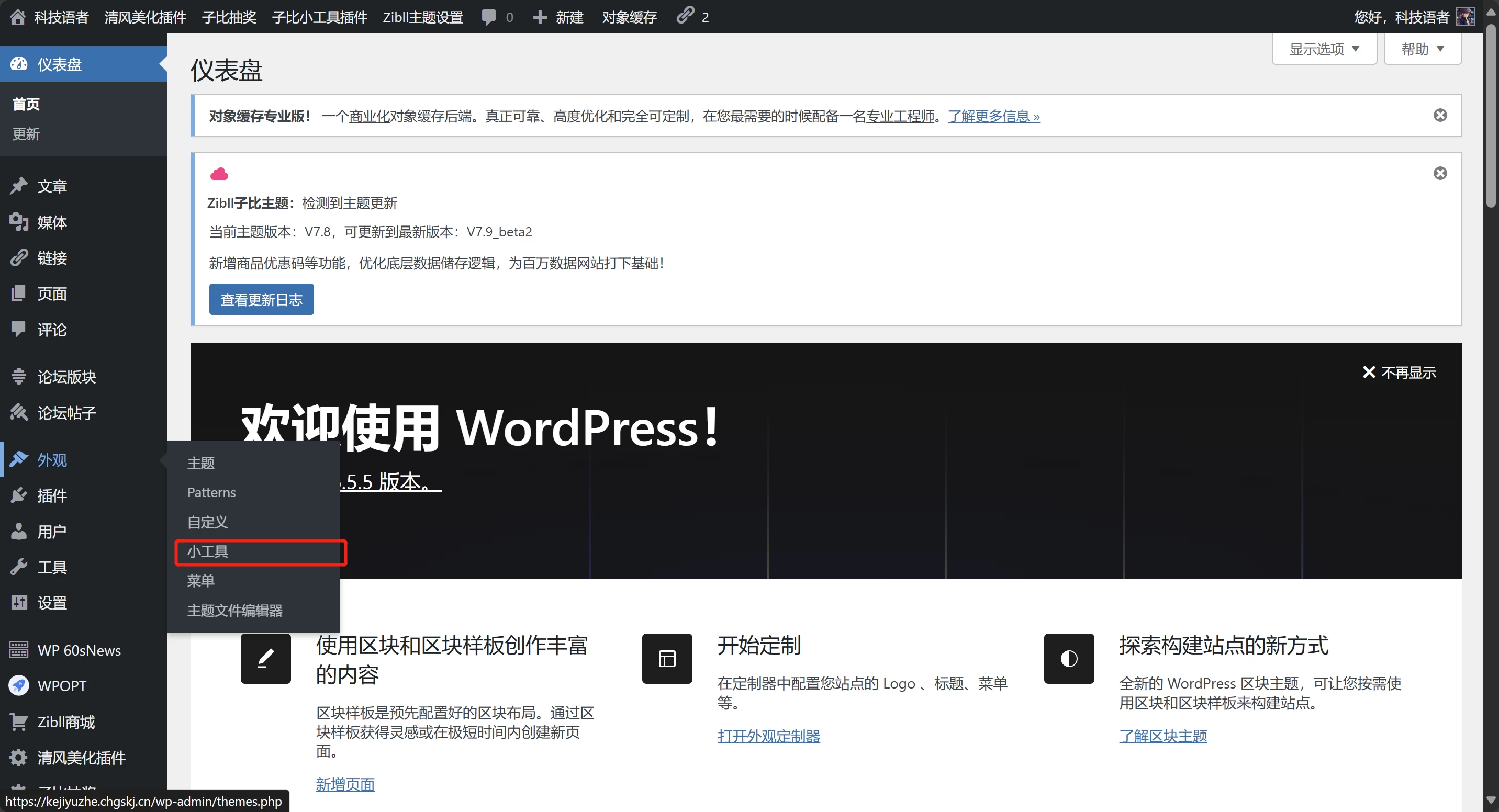Click the 查看更新日志 button

point(261,300)
